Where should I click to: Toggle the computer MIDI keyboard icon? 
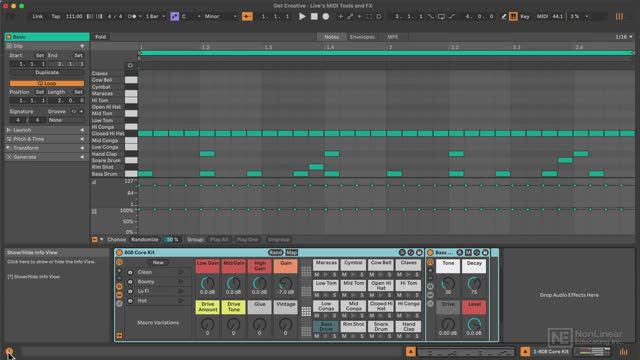(x=513, y=16)
